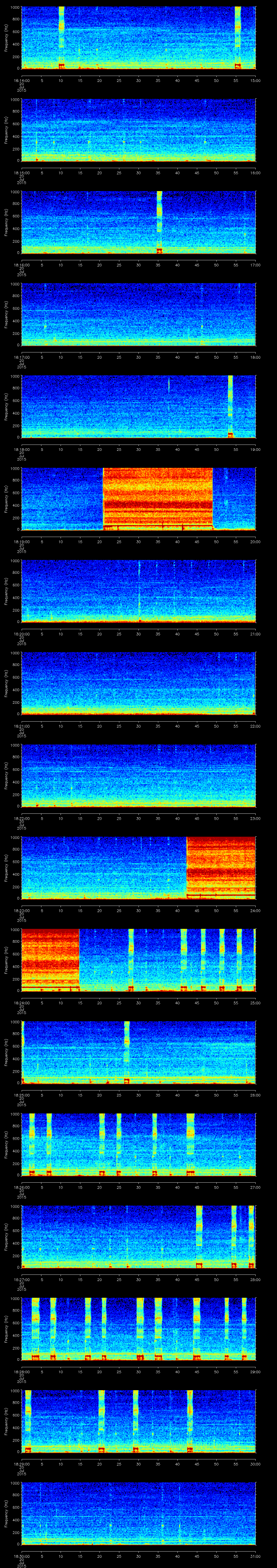Select the broadband red noise block ending at 20:00
Image resolution: width=277 pixels, height=1568 pixels.
coord(158,499)
